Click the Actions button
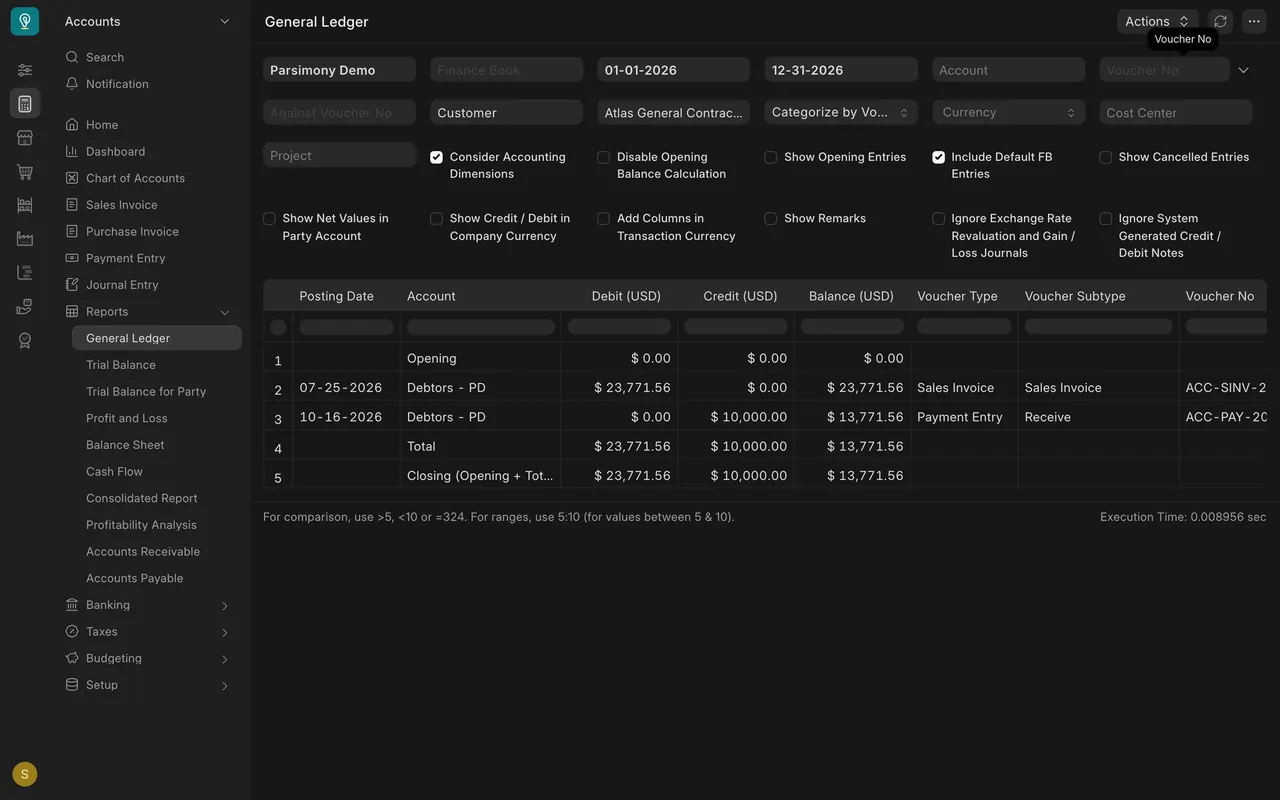 pyautogui.click(x=1157, y=21)
